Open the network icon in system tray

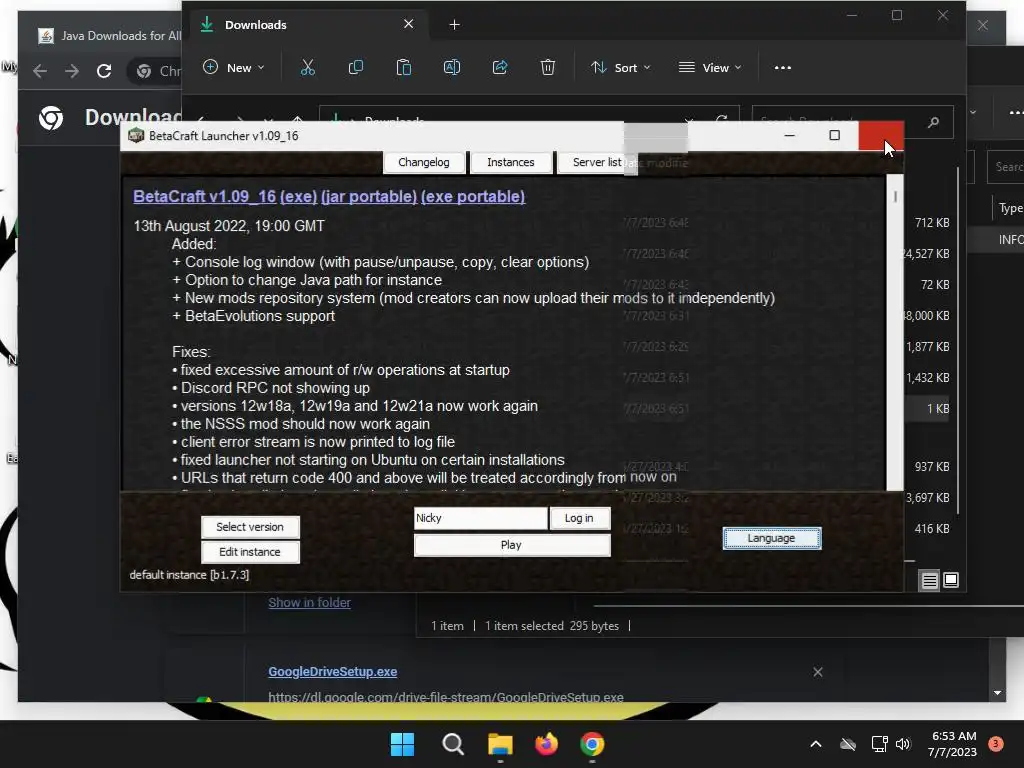click(879, 744)
